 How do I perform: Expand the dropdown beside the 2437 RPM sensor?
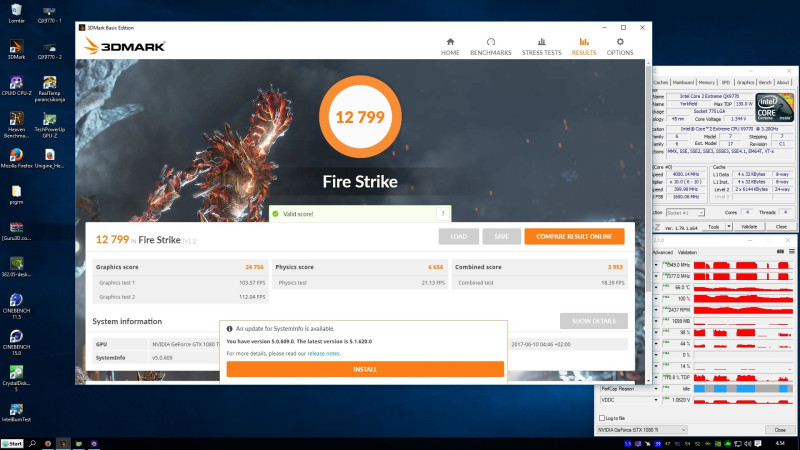point(656,310)
